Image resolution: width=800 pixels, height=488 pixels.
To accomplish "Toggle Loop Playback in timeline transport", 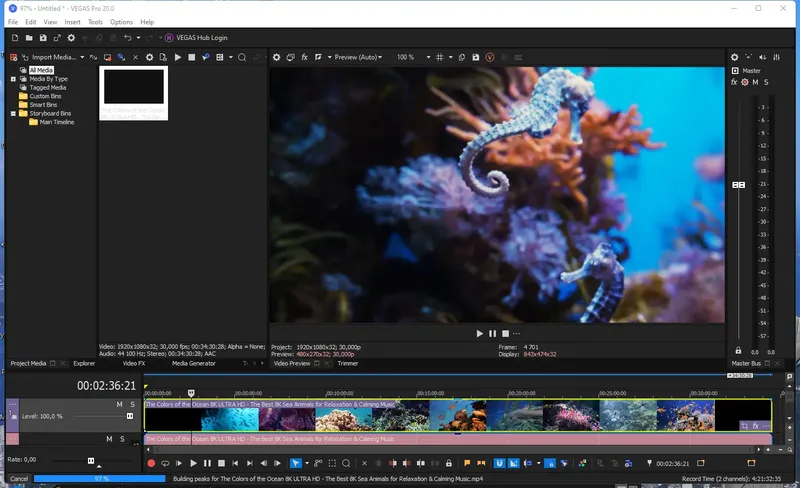I will [165, 463].
